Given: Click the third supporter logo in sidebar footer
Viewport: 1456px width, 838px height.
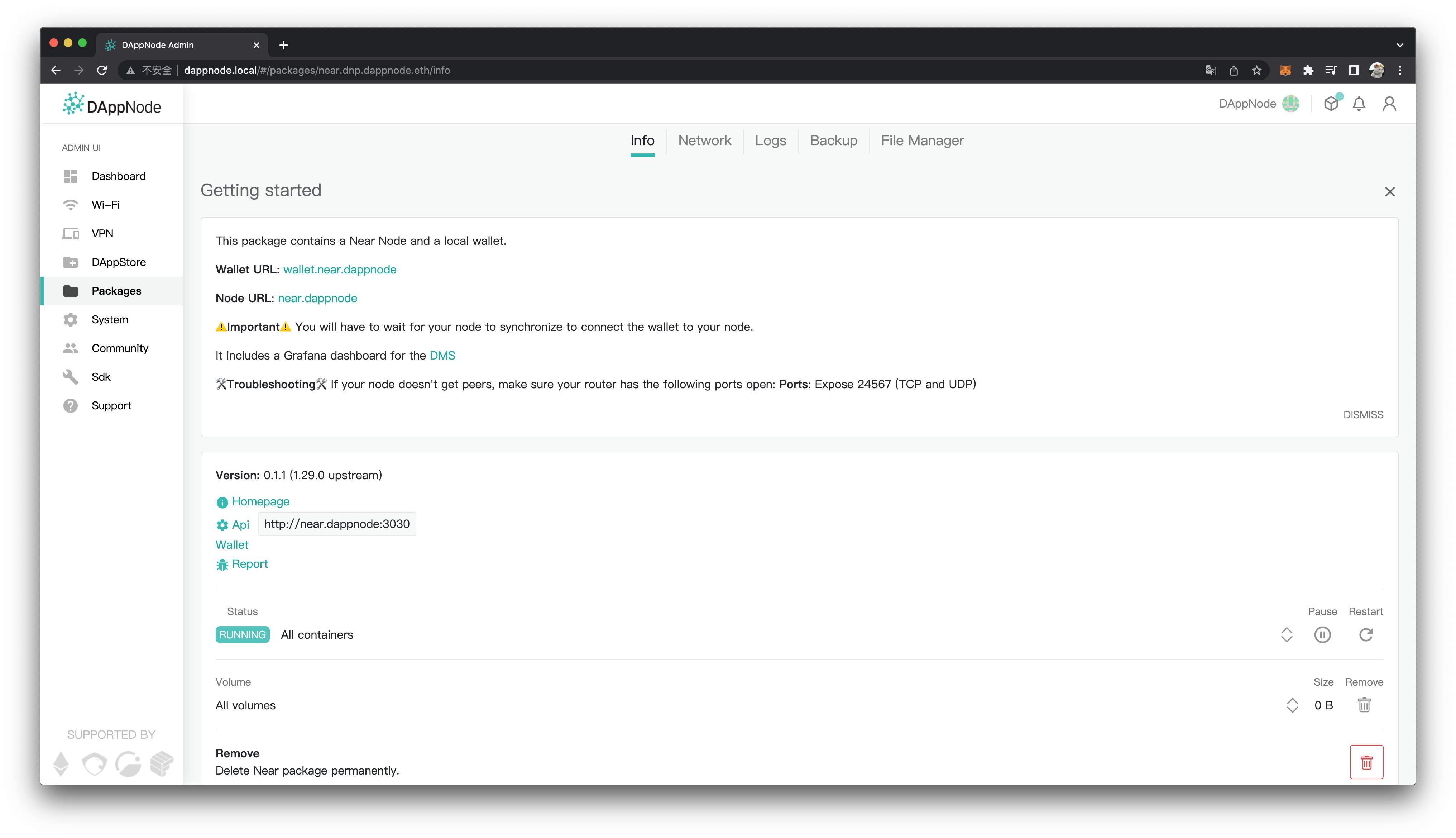Looking at the screenshot, I should [128, 764].
